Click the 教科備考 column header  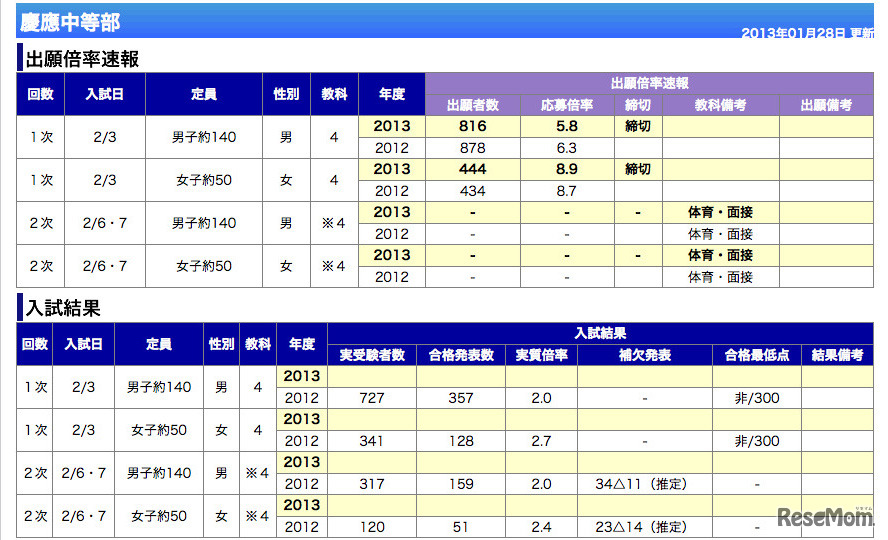[x=720, y=105]
